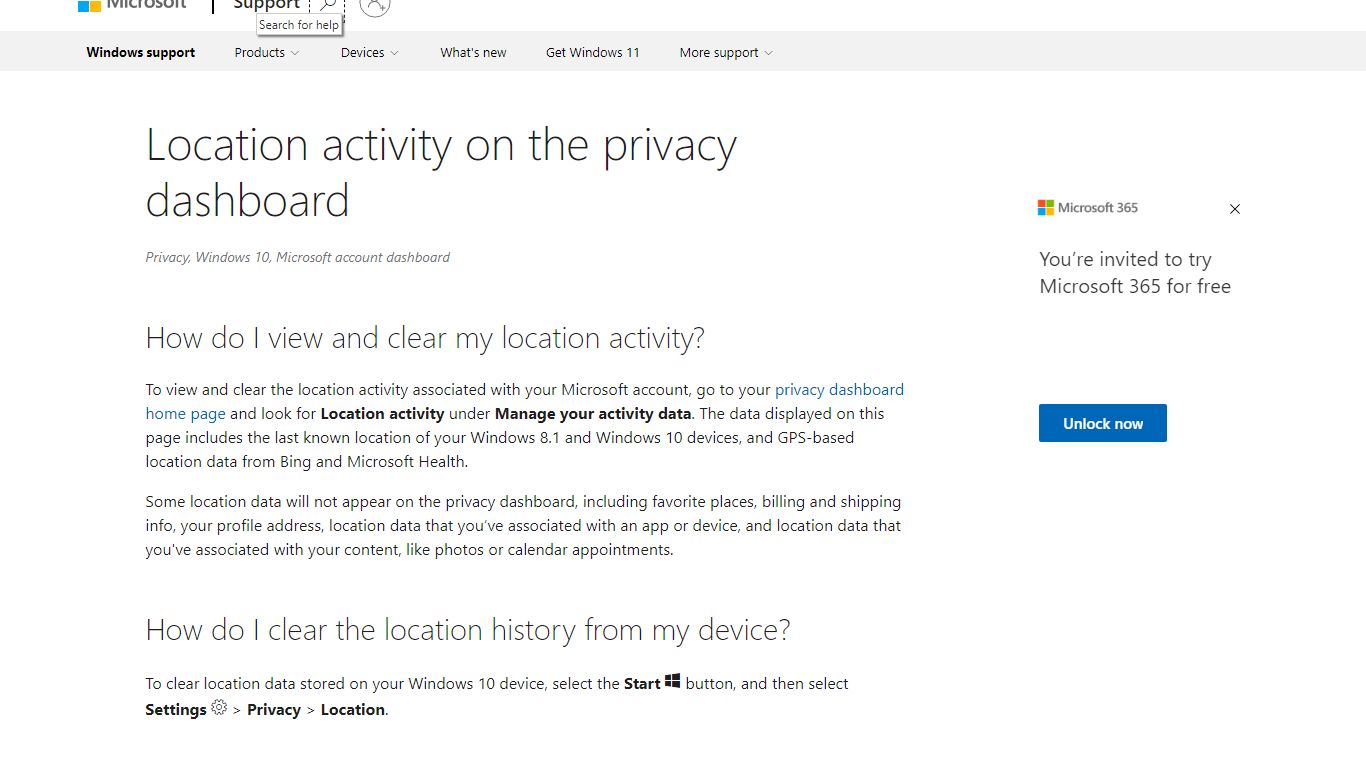Viewport: 1366px width, 768px height.
Task: Click the search magnifier icon
Action: (327, 5)
